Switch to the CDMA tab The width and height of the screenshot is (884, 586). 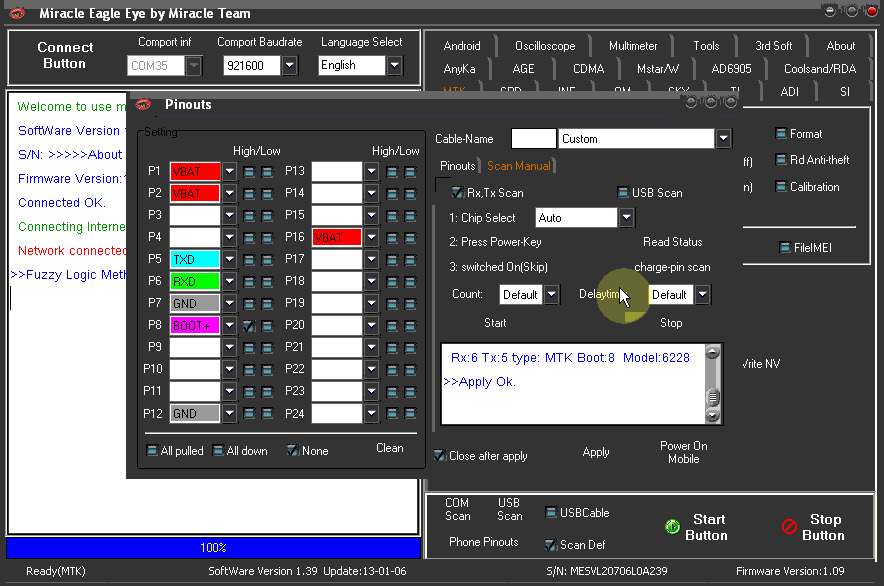(588, 69)
